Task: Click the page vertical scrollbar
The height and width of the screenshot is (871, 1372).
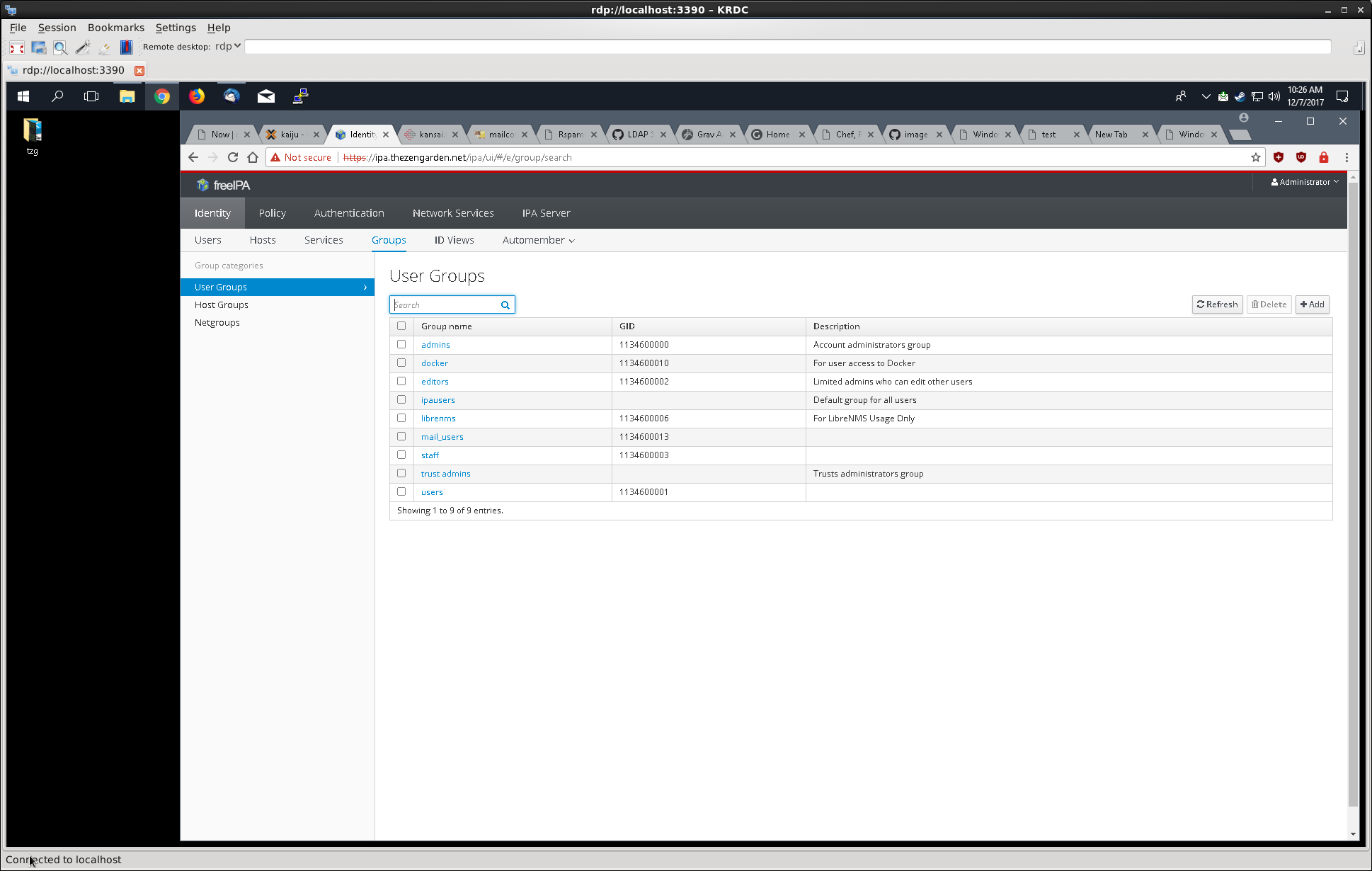Action: (1353, 496)
